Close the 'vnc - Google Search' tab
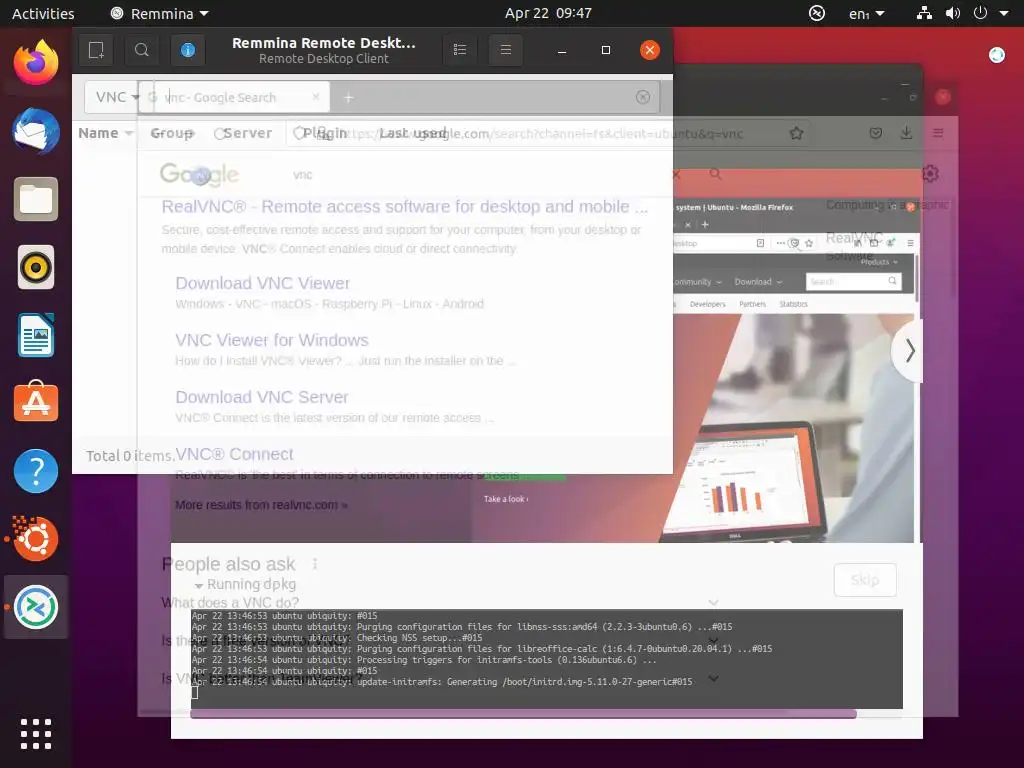This screenshot has height=768, width=1024. [316, 97]
